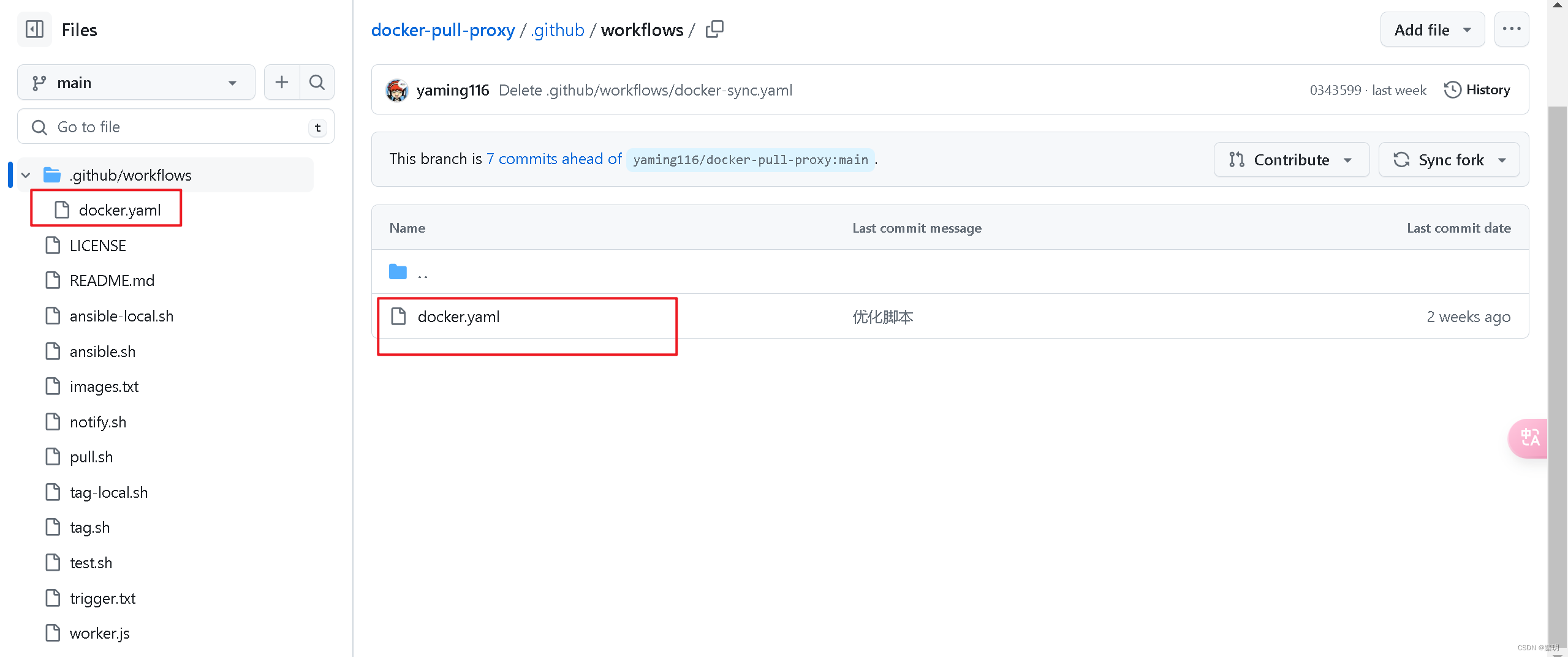Image resolution: width=1568 pixels, height=657 pixels.
Task: Click the 7 commits ahead of link
Action: tap(554, 159)
